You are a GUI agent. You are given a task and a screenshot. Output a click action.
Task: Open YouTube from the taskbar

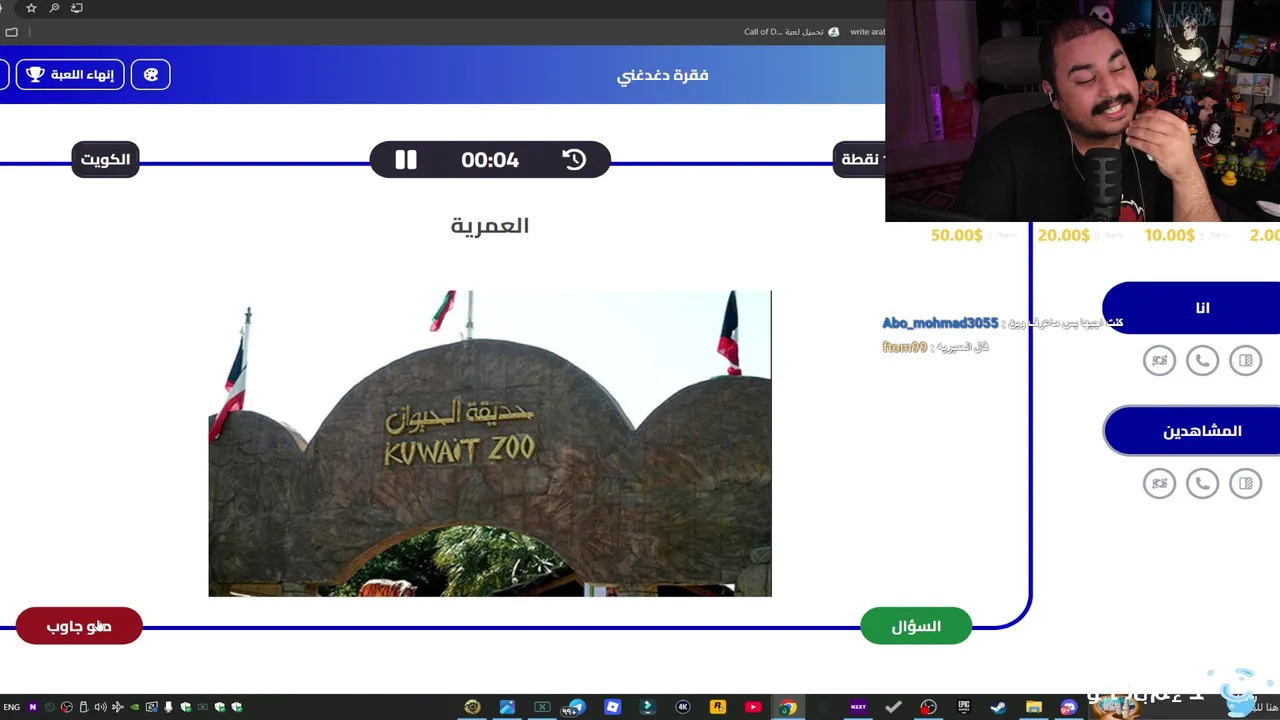[753, 707]
